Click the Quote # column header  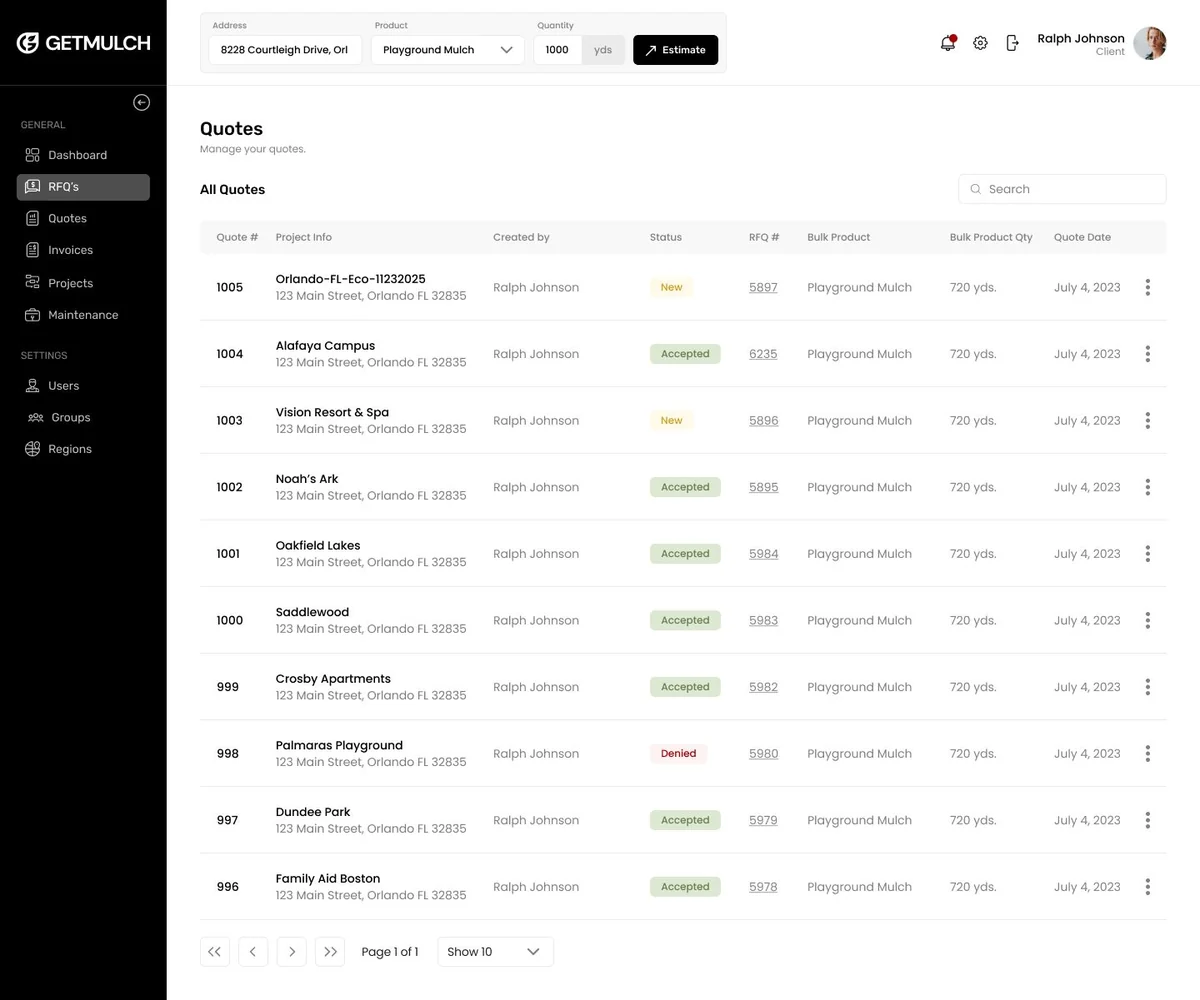coord(237,237)
